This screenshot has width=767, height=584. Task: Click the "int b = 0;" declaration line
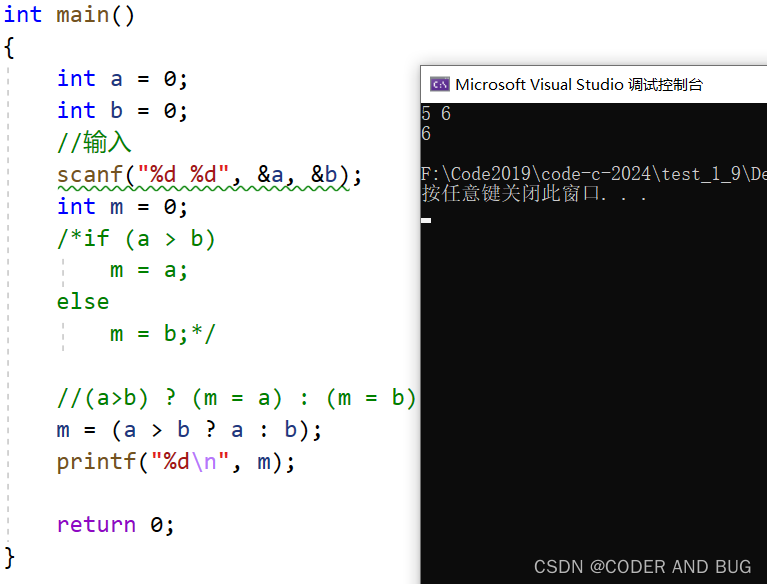[x=122, y=111]
